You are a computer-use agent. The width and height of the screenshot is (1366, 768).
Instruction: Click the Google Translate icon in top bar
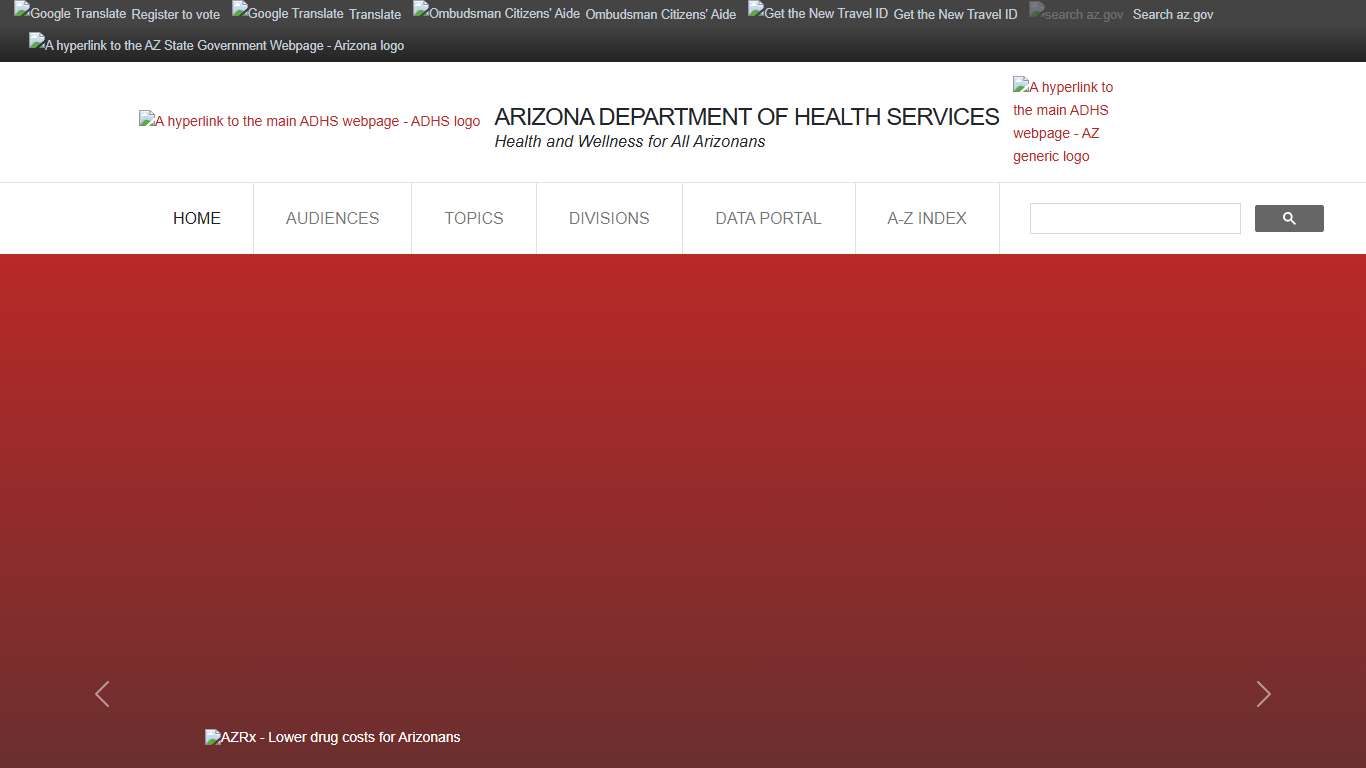[x=72, y=13]
